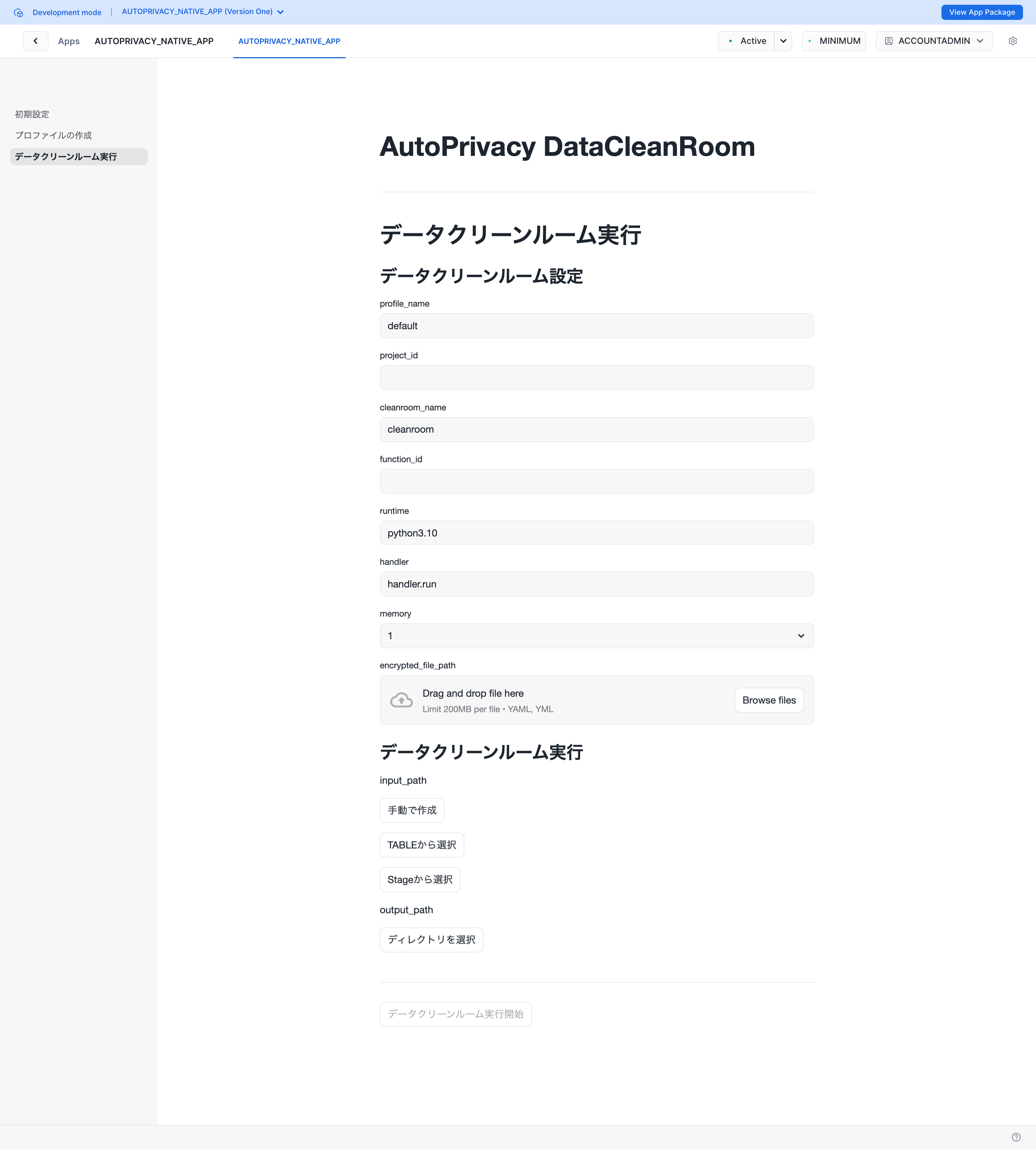Open the settings gear icon
This screenshot has height=1150, width=1036.
click(x=1012, y=41)
